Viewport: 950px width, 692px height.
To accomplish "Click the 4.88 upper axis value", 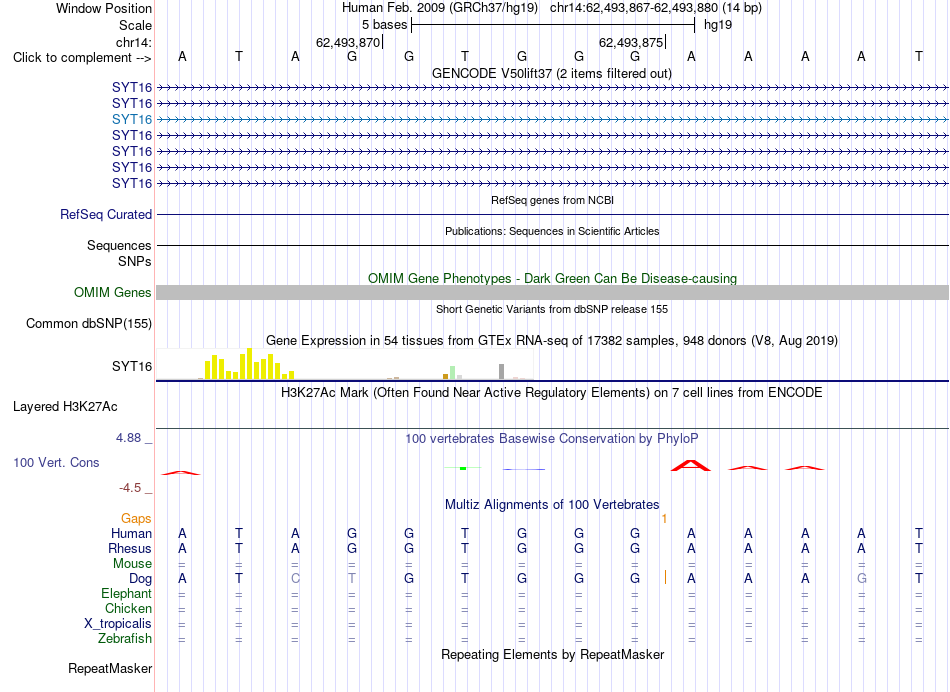I will tap(128, 437).
